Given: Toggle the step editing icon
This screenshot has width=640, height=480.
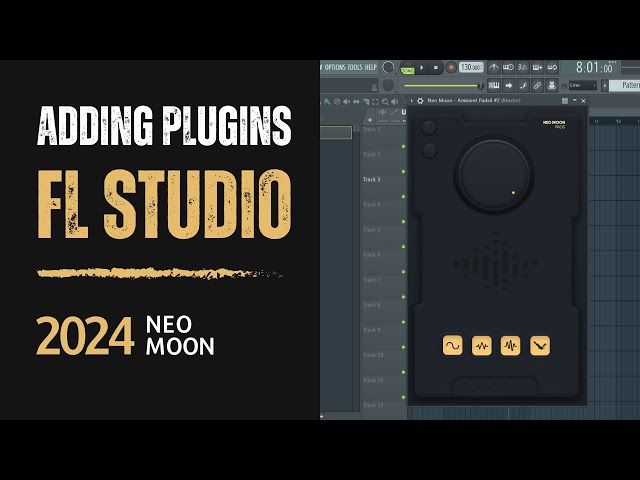Looking at the screenshot, I should [523, 85].
